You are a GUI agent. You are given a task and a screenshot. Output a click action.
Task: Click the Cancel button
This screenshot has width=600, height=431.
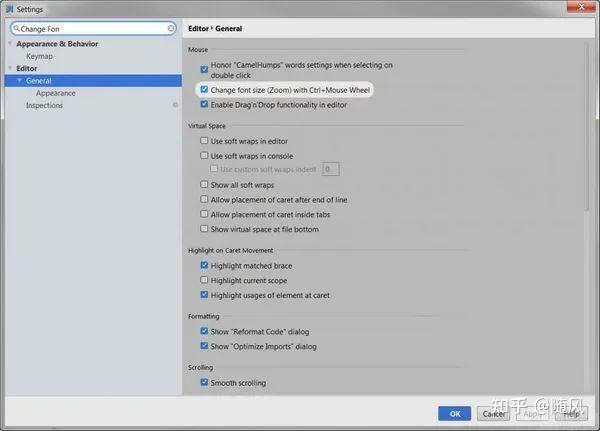click(x=494, y=414)
